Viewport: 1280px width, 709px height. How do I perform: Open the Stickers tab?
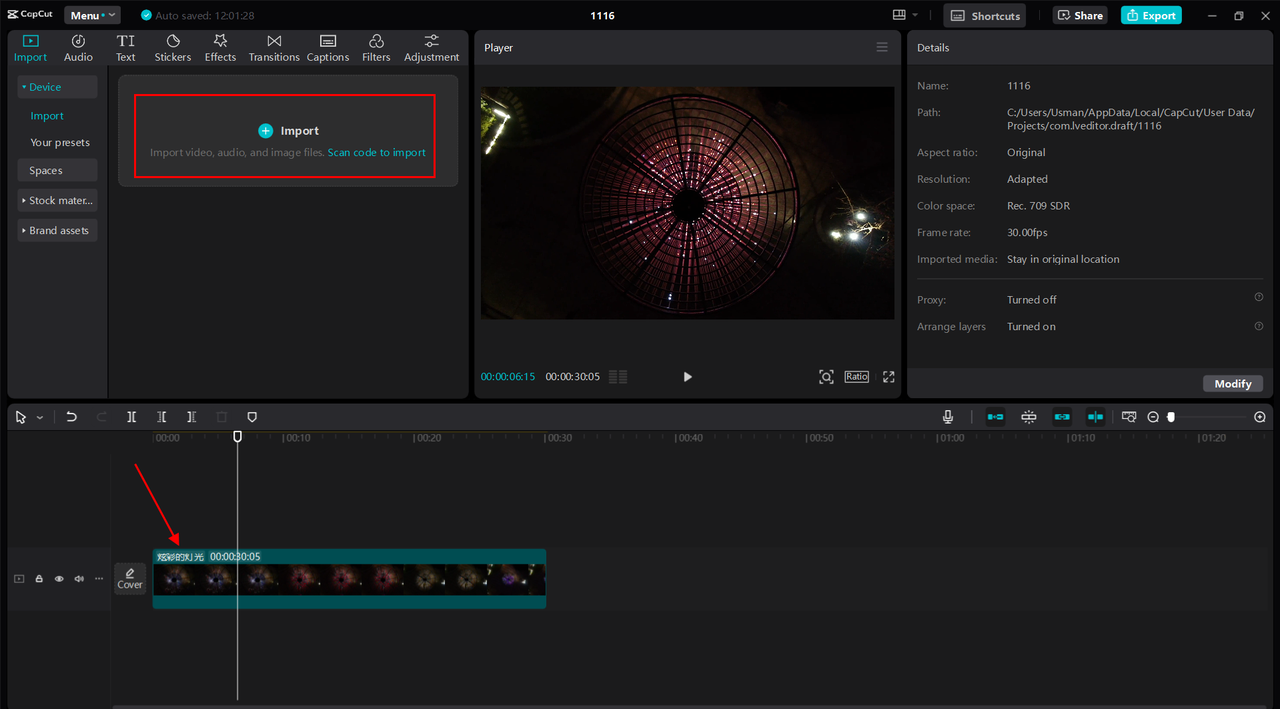point(172,47)
